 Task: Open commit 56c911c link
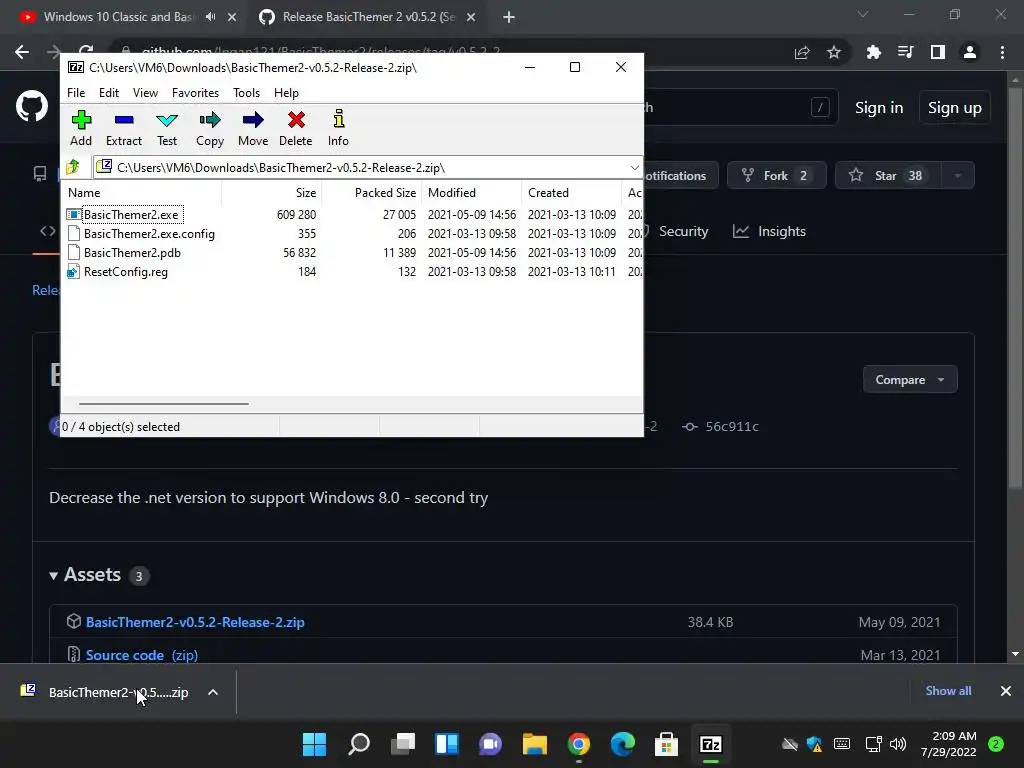721,426
